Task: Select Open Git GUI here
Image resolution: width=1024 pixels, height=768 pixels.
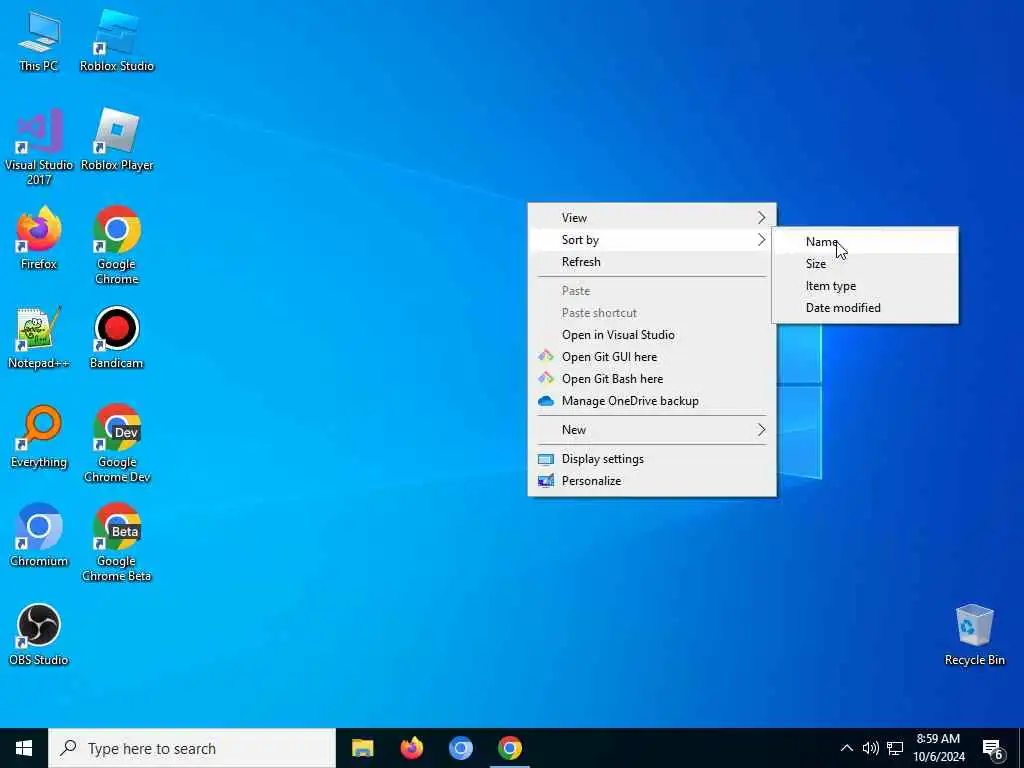Action: [x=652, y=357]
